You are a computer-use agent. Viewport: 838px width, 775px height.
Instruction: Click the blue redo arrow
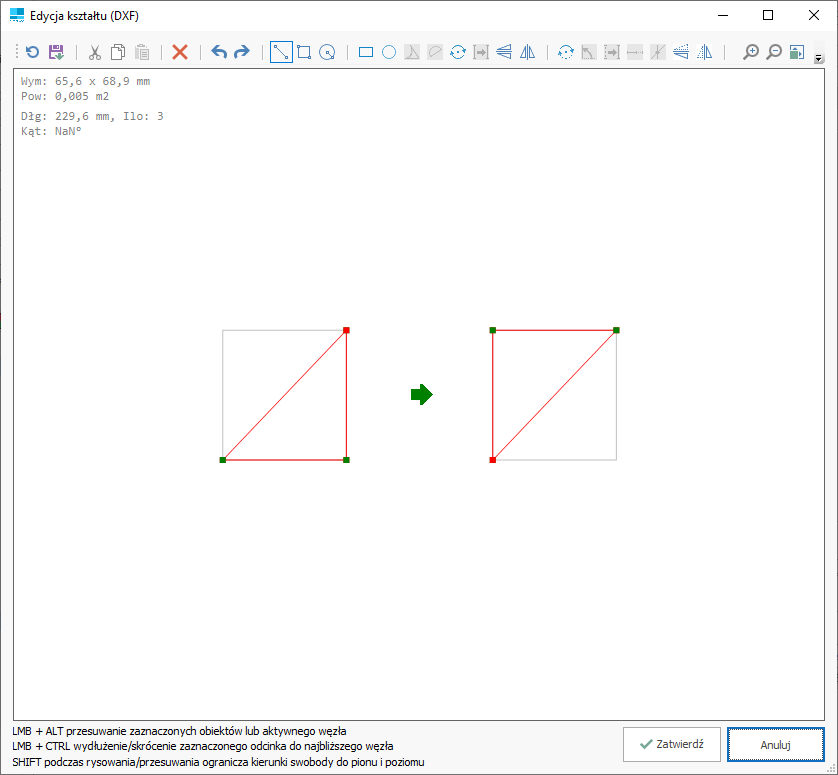[242, 52]
